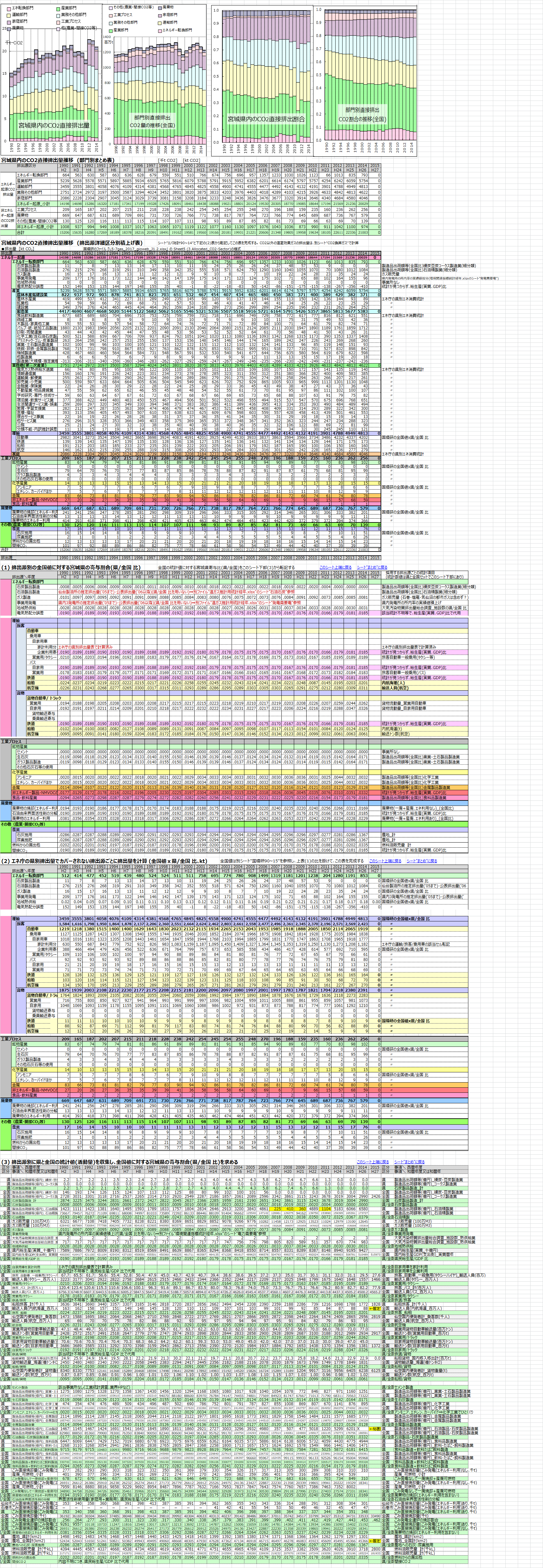Screen dimensions: 543x1568
Task: Select heading 宮城県内のCO2直接排出量推移 (排出源詳細区分別積上げ表)
Action: tap(72, 242)
